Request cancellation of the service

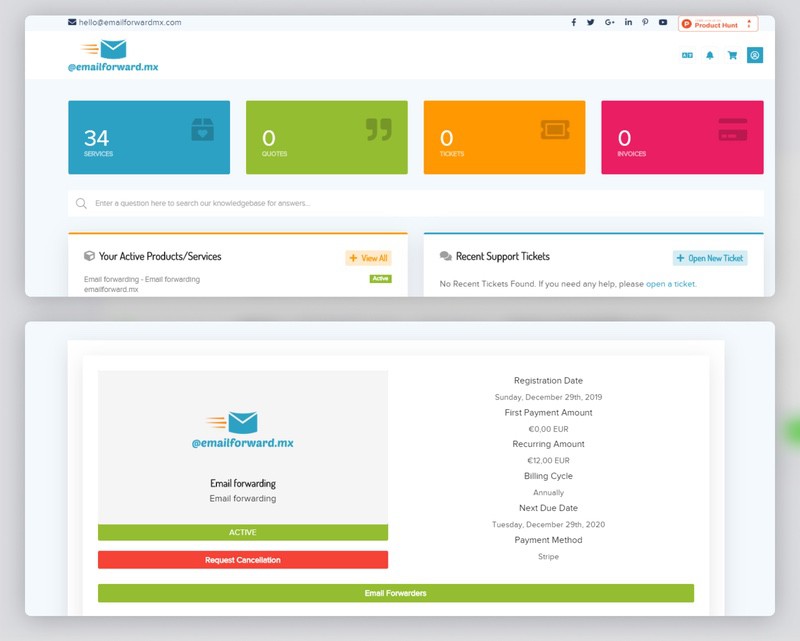tap(243, 560)
